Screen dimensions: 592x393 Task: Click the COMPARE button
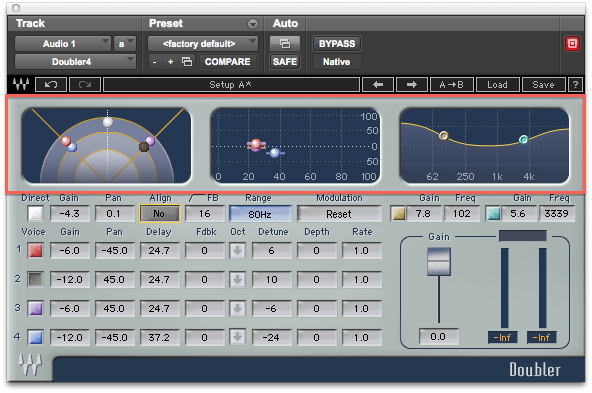click(228, 62)
